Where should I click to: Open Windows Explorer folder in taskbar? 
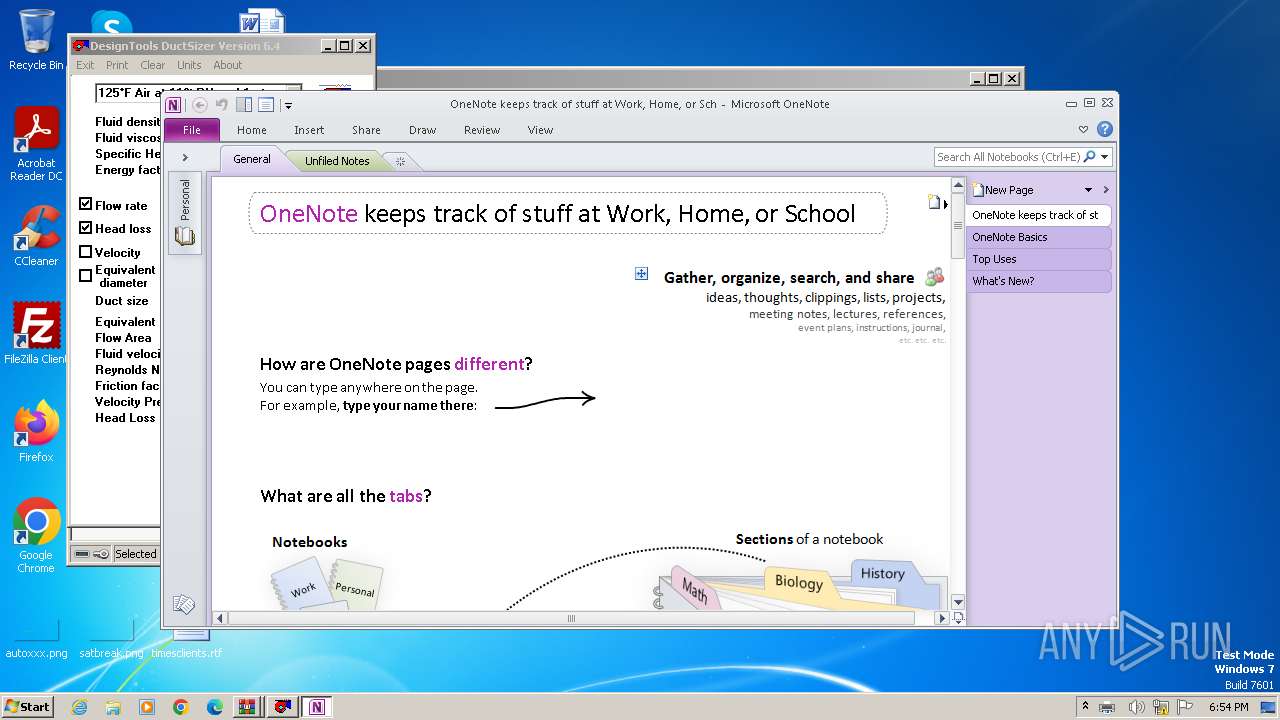113,707
